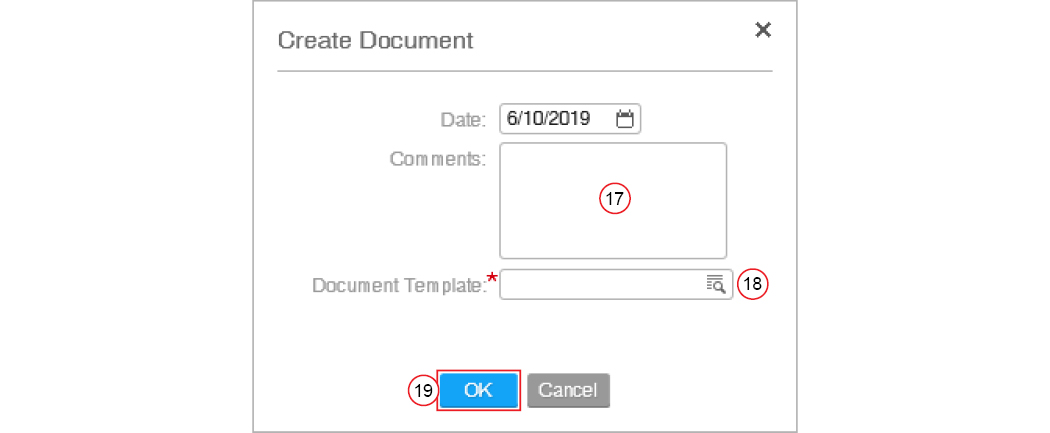This screenshot has width=1050, height=433.
Task: Click the divider line under the title
Action: (525, 70)
